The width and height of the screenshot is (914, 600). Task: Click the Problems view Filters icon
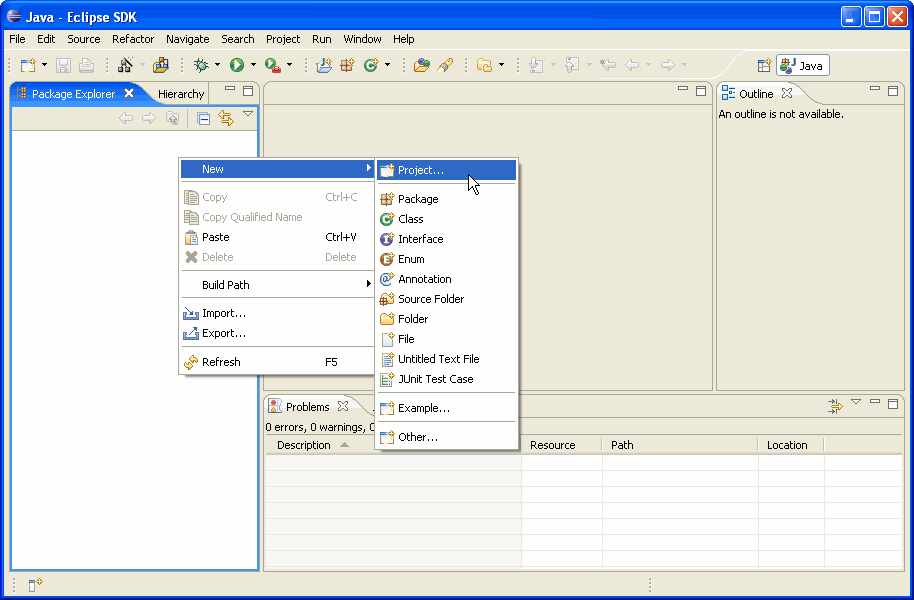835,406
